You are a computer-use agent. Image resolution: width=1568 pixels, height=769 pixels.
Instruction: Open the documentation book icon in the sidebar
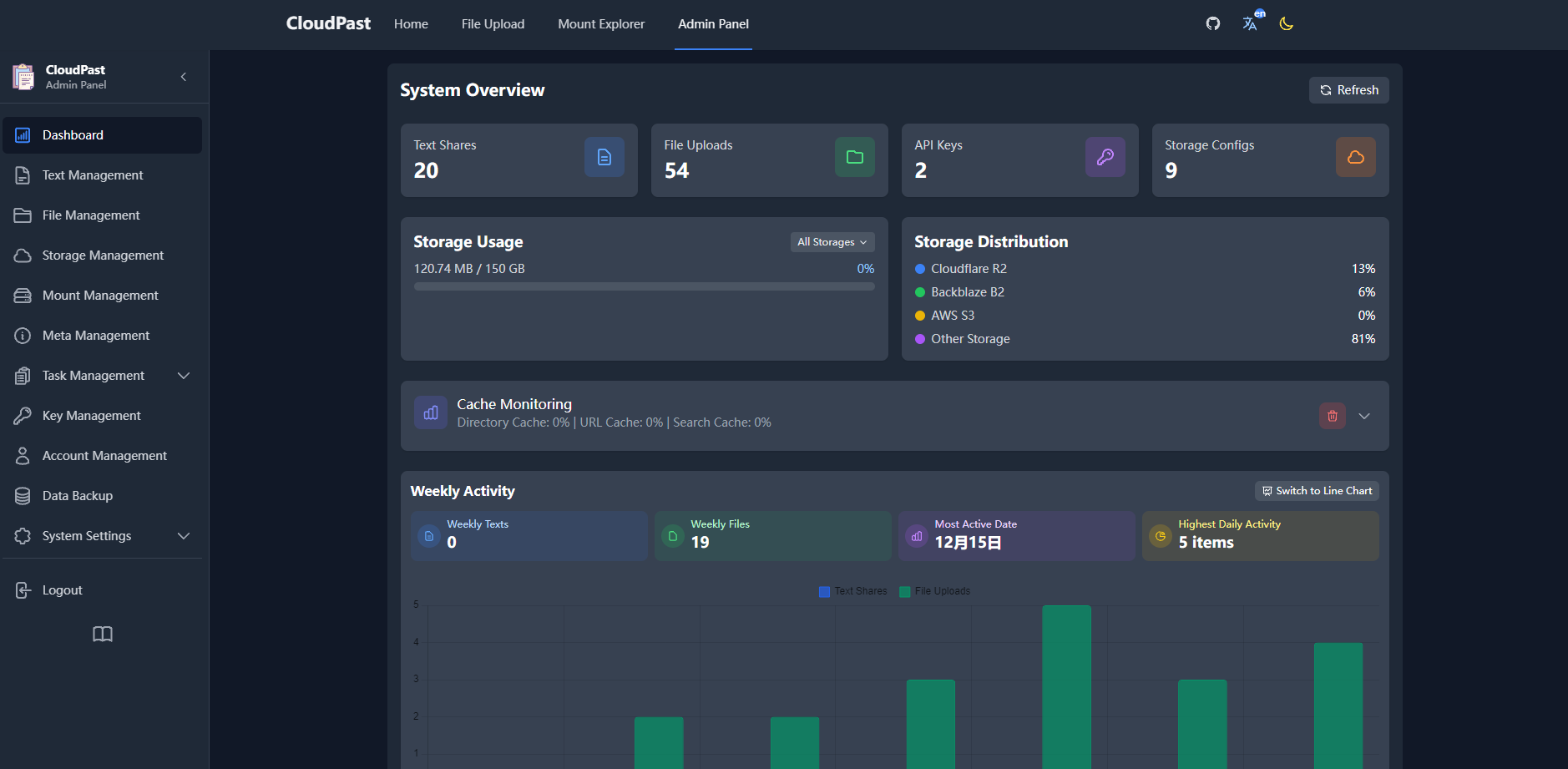coord(103,635)
